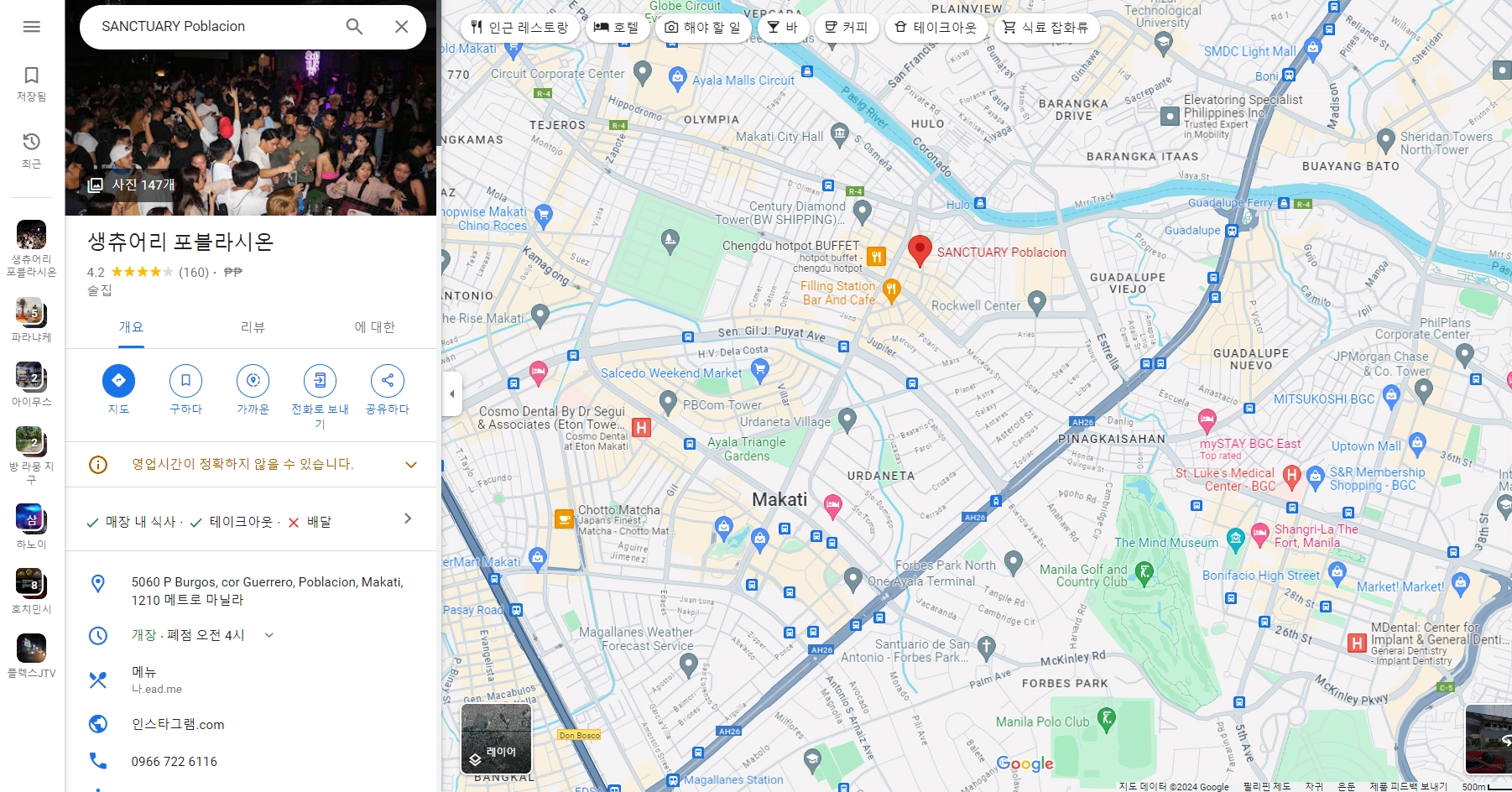This screenshot has width=1512, height=792.
Task: Click the address 5060 P Burgos text
Action: [267, 591]
